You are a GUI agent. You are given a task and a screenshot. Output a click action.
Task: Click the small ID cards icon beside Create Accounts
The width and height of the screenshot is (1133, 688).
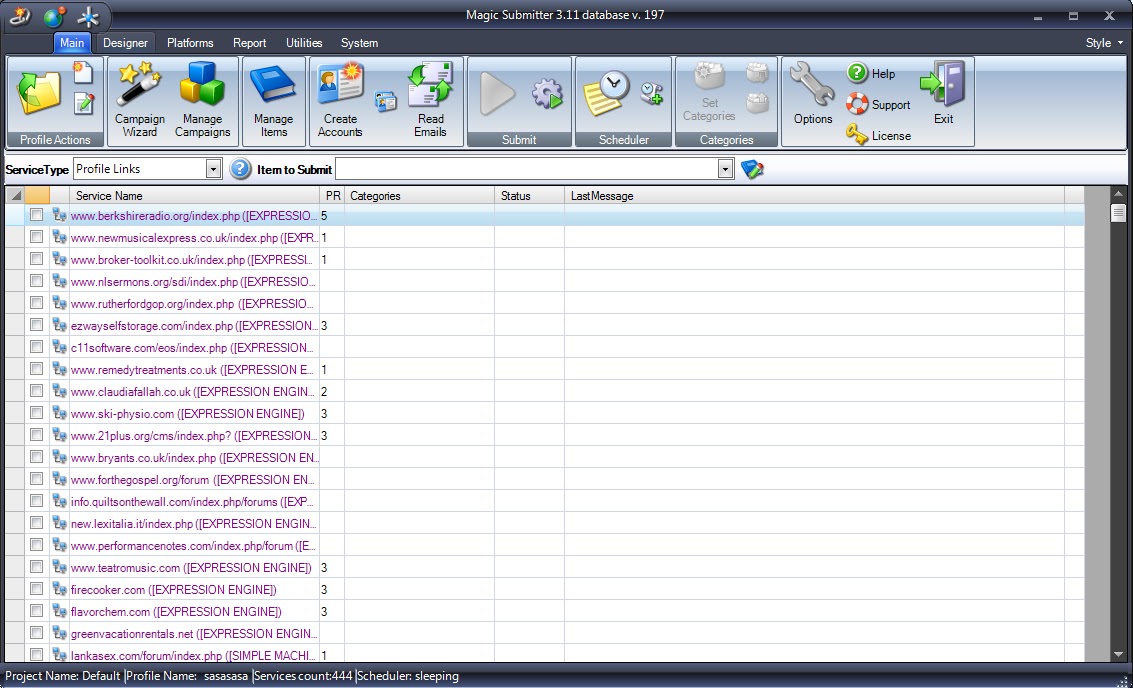[x=386, y=100]
